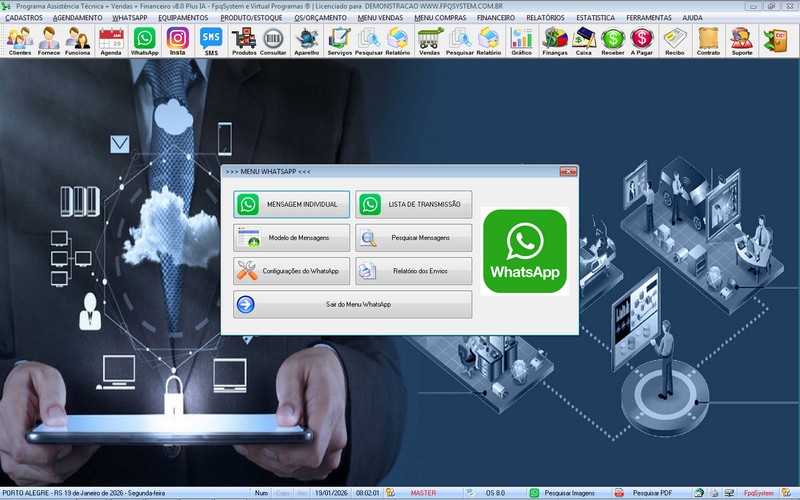Image resolution: width=800 pixels, height=500 pixels.
Task: Click the exit door icon in toolbar
Action: click(776, 41)
